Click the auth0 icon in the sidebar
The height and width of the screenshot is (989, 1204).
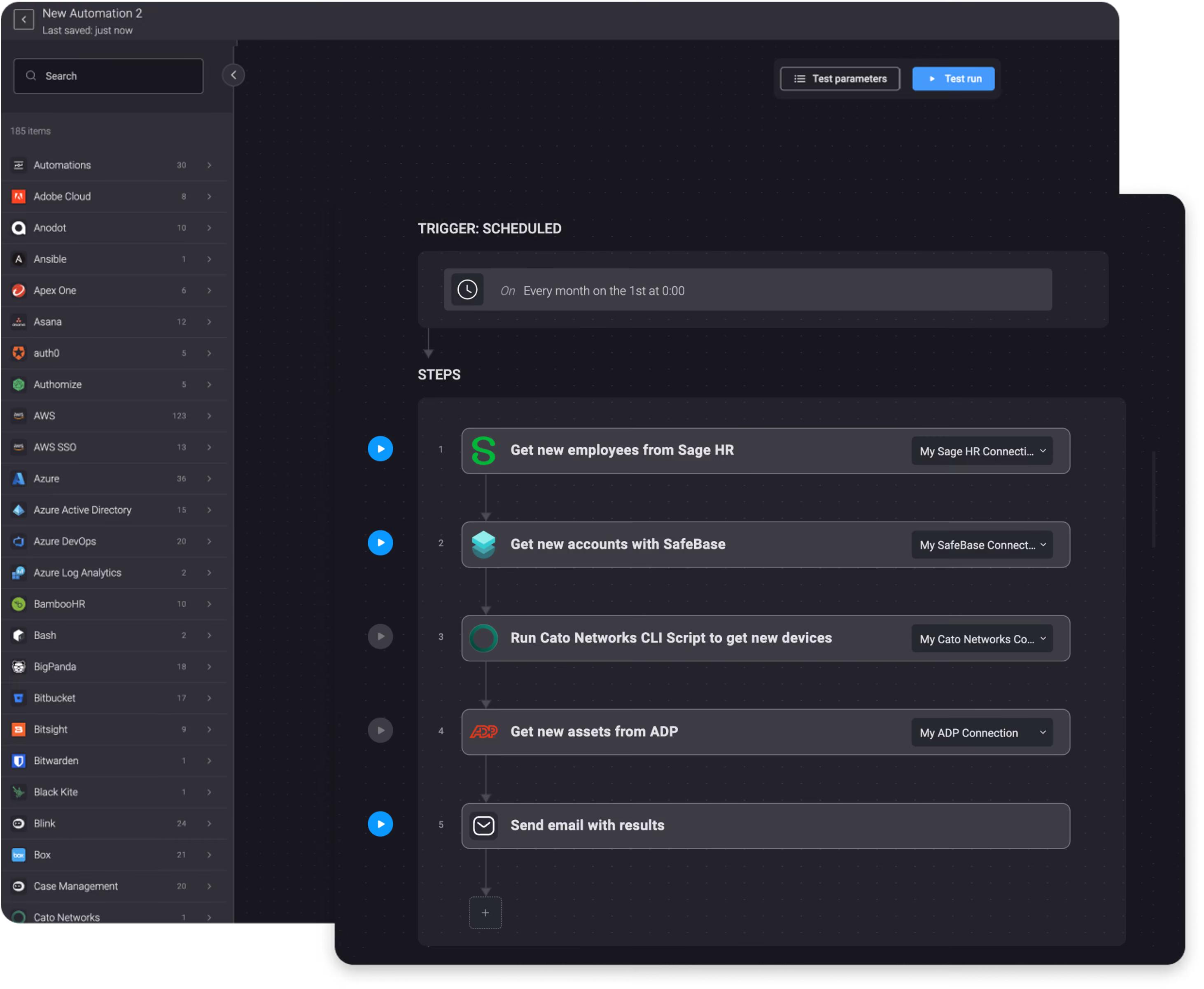coord(19,353)
